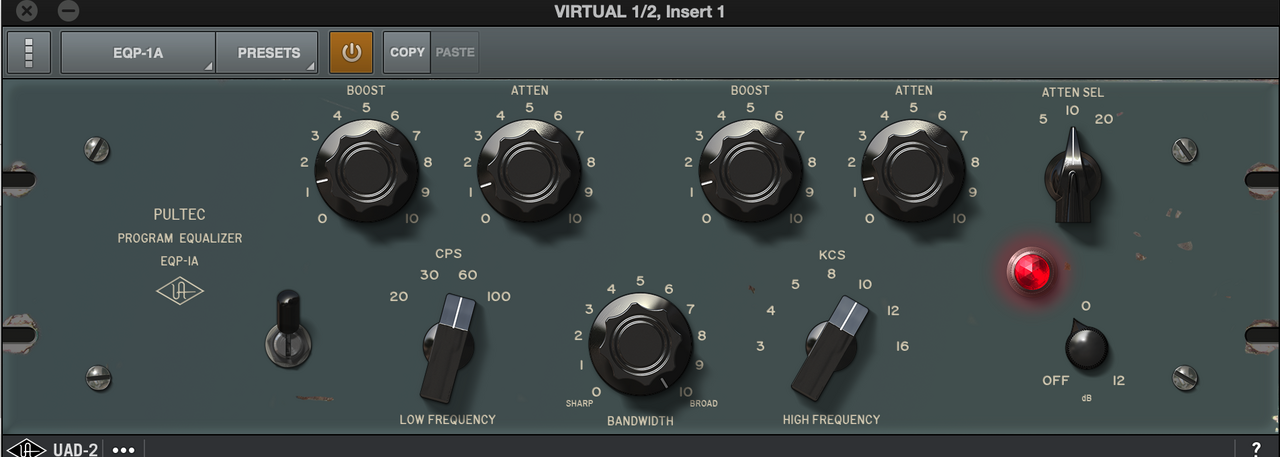The image size is (1280, 457).
Task: Click the 12 label beside gain knob
Action: [x=1119, y=381]
